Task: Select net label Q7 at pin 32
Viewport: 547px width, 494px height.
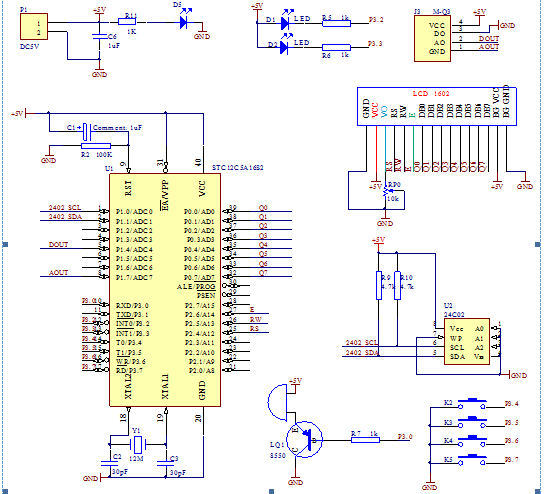Action: click(263, 272)
